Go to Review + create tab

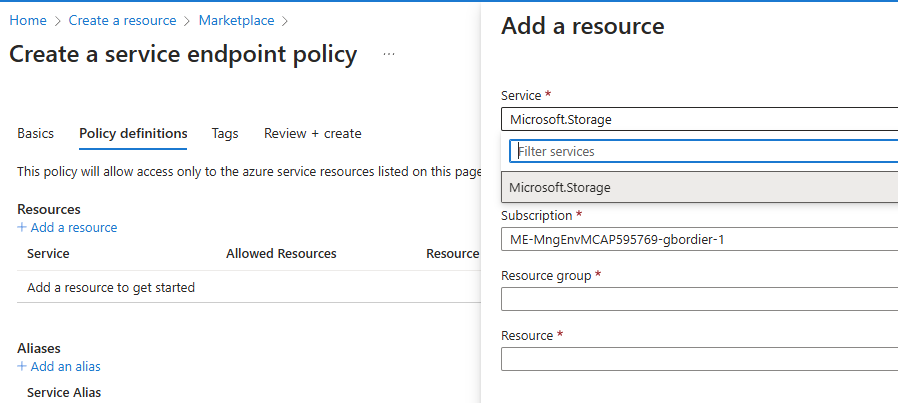(x=313, y=133)
